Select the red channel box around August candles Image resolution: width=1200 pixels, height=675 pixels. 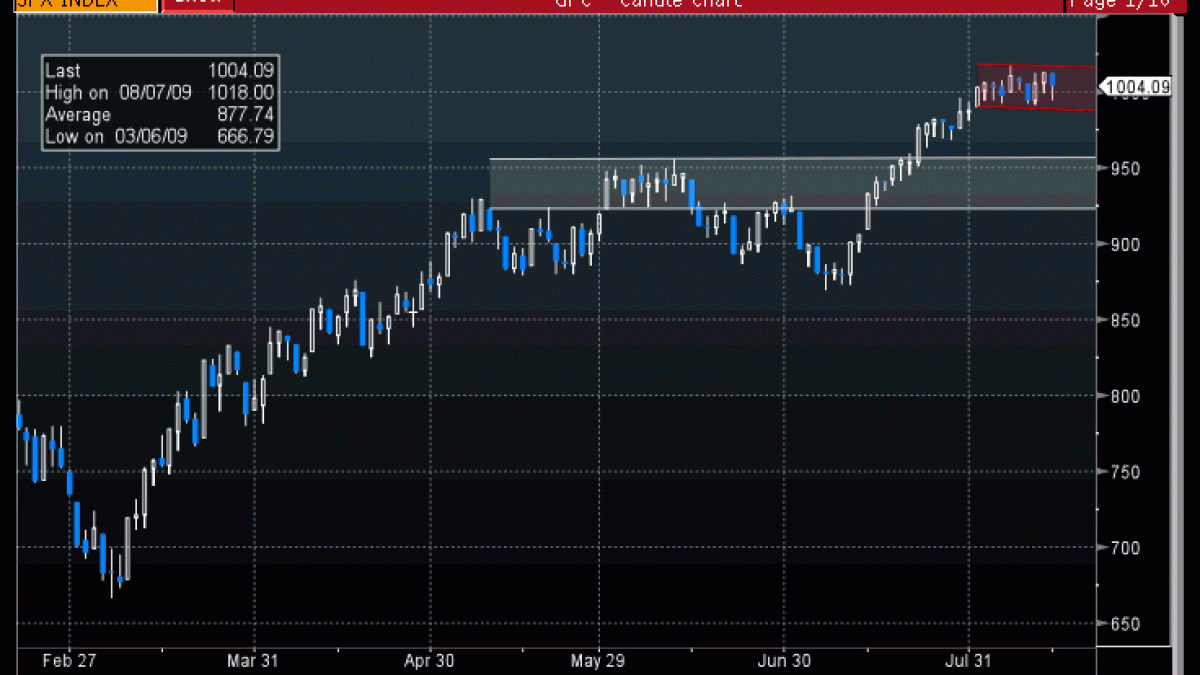pos(1036,87)
